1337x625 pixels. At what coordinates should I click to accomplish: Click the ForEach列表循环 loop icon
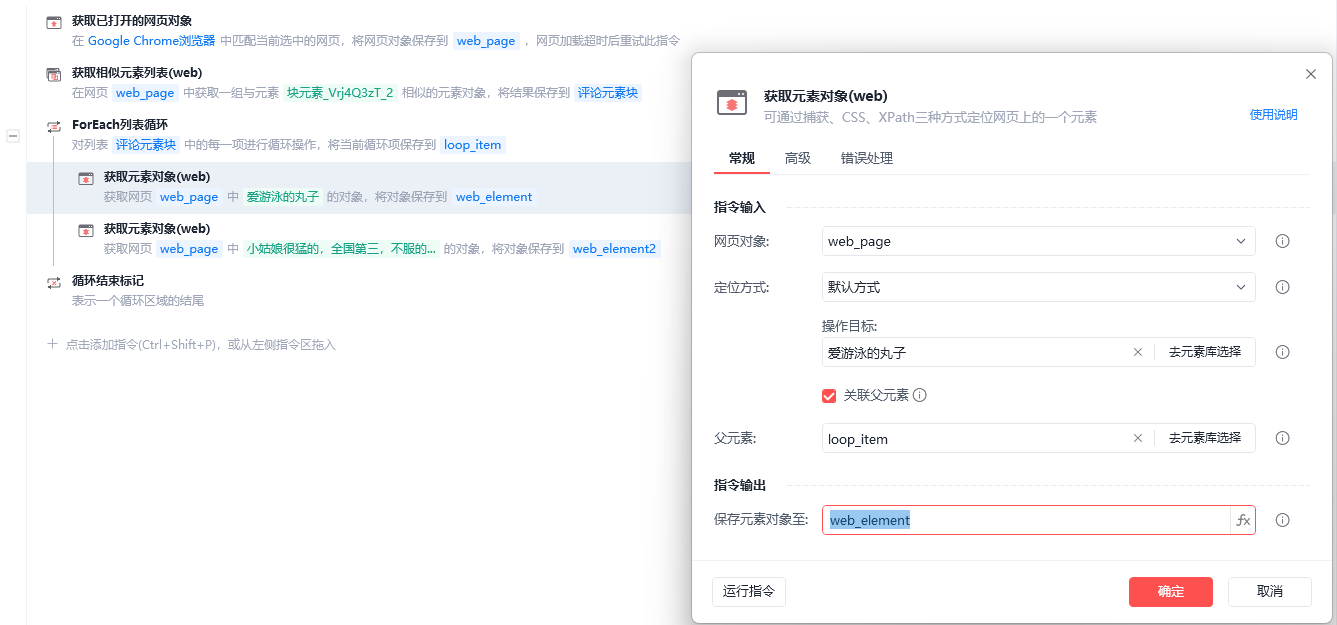(54, 126)
